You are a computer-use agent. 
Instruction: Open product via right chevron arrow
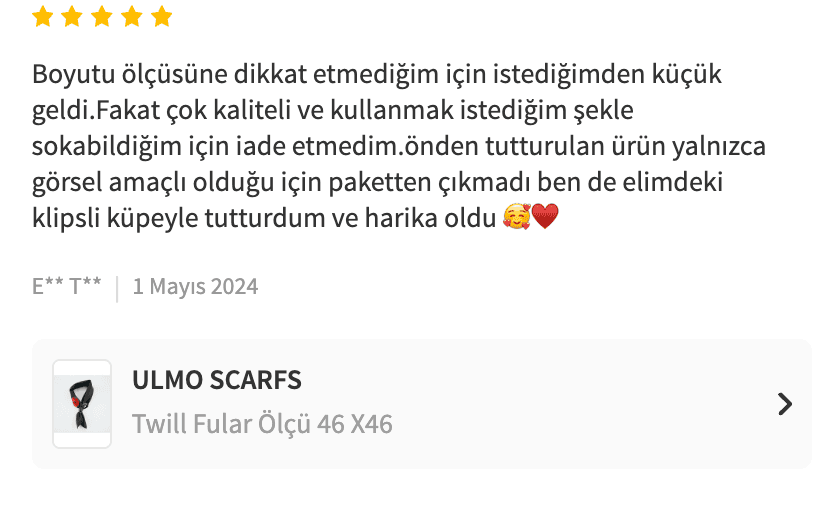(785, 404)
